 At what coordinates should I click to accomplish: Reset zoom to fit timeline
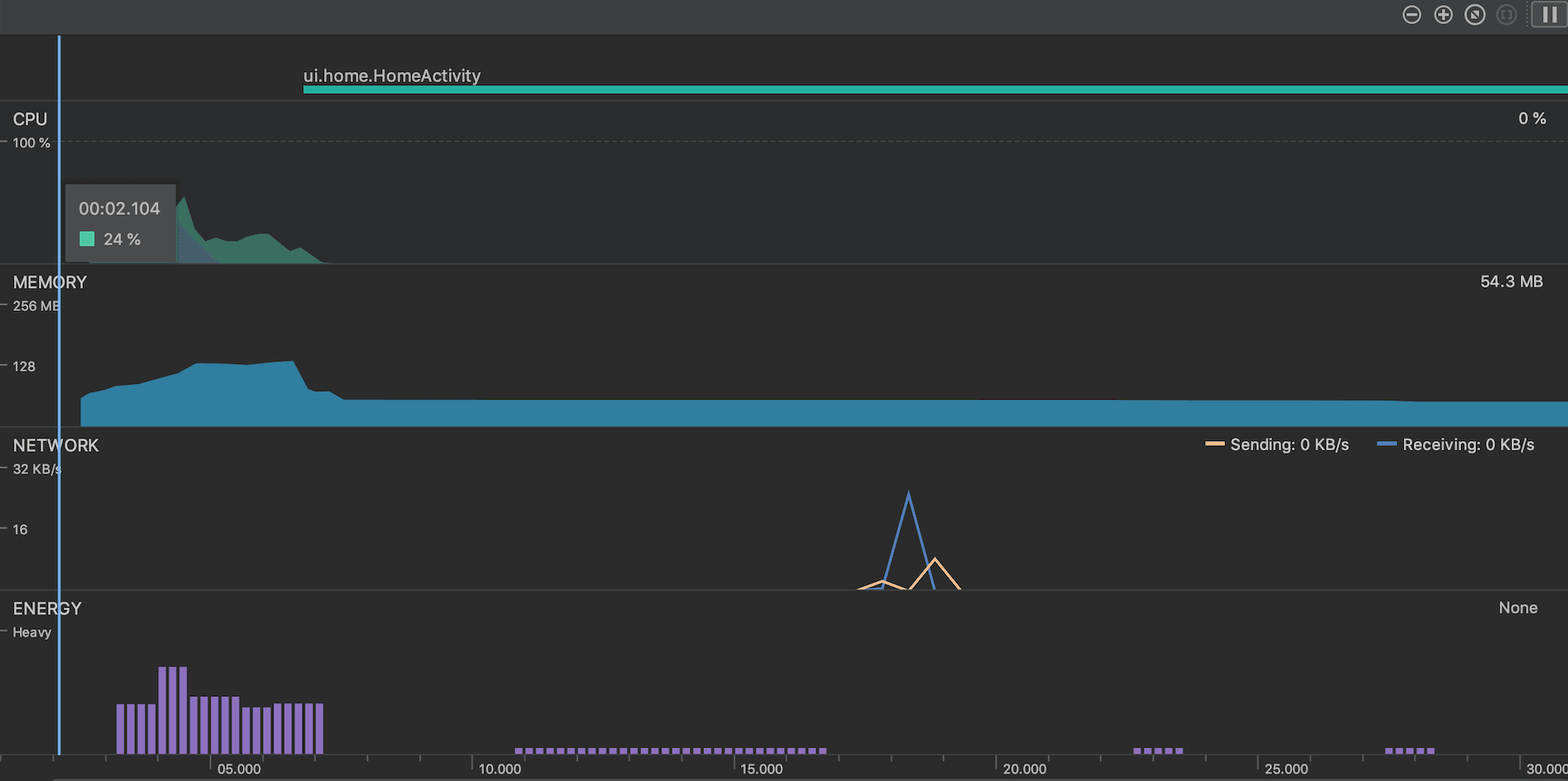point(1474,15)
